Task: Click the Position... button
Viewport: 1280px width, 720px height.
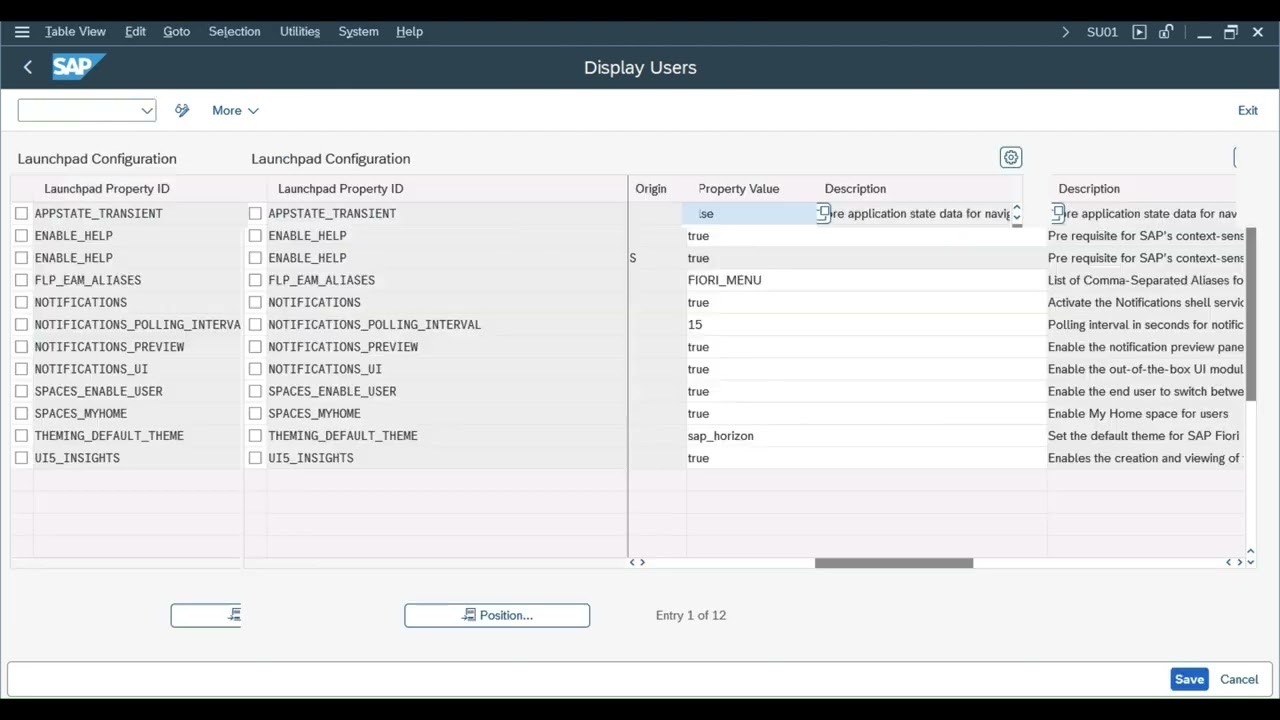Action: [497, 615]
